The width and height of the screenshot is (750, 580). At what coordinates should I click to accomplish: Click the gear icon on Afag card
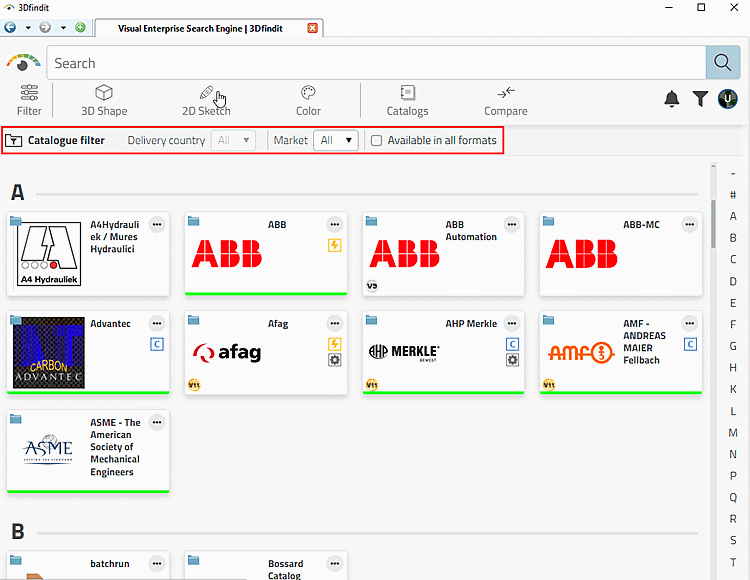pos(334,360)
